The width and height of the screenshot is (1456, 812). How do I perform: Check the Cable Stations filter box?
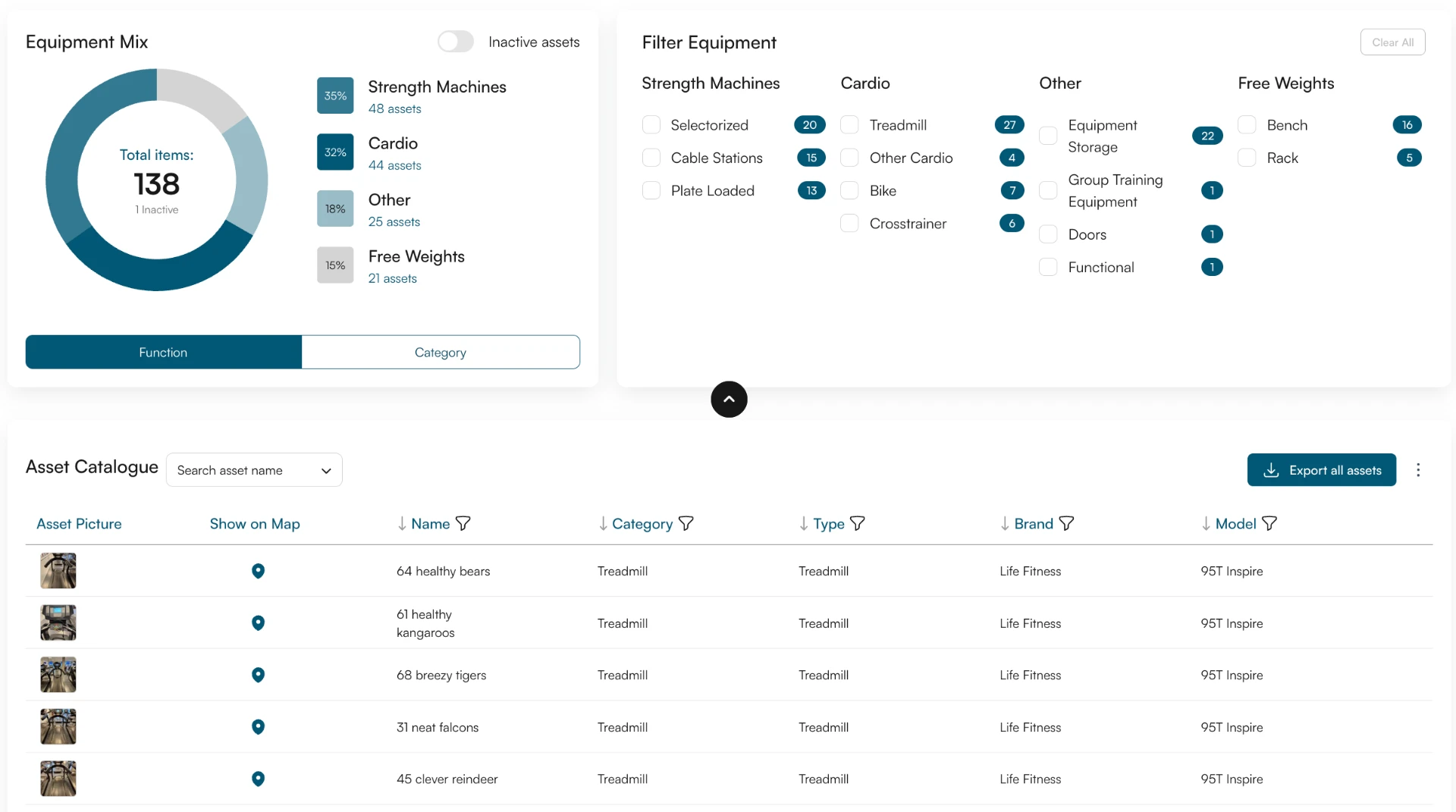pyautogui.click(x=651, y=158)
